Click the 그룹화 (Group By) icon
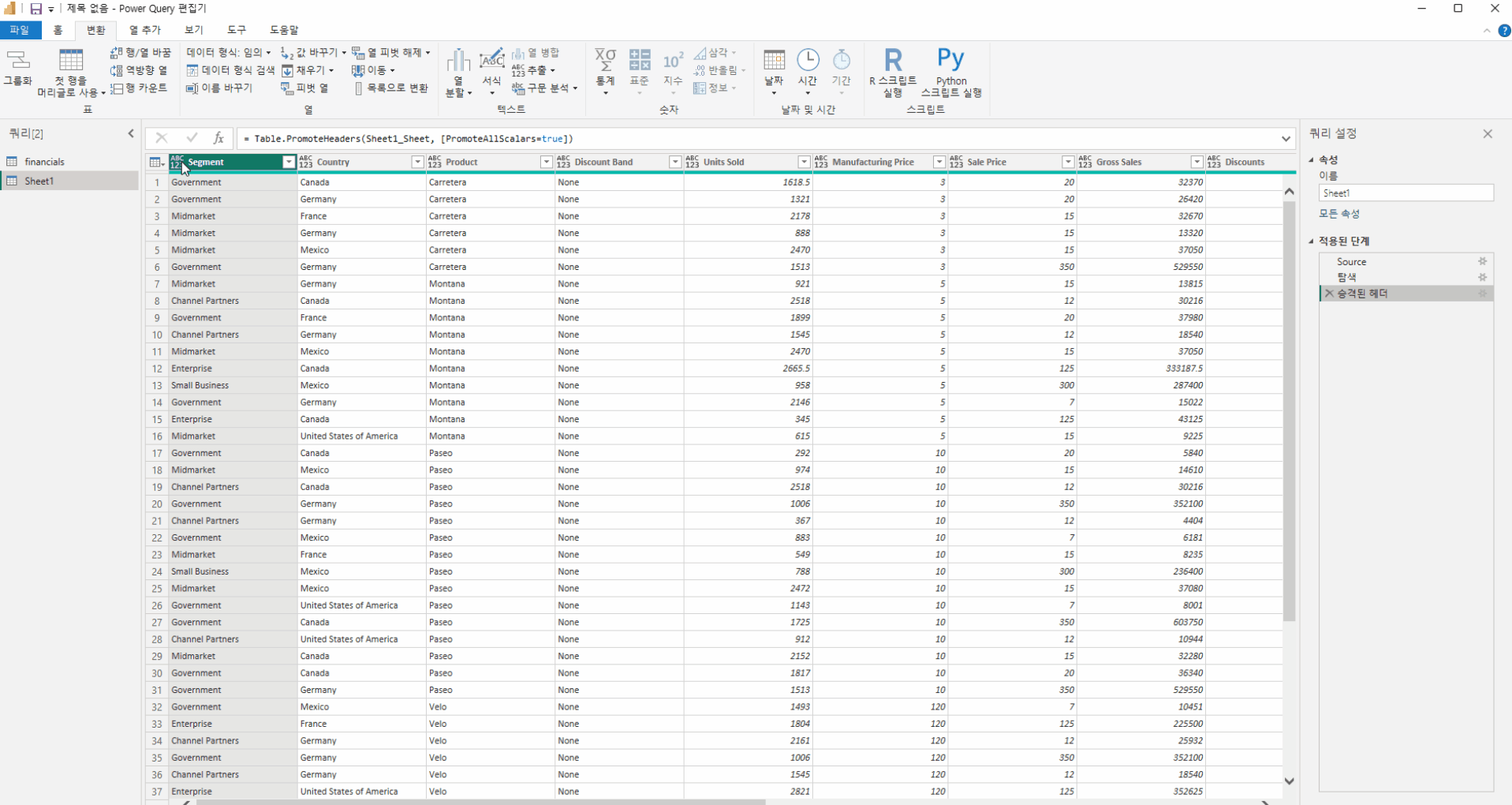 [18, 60]
